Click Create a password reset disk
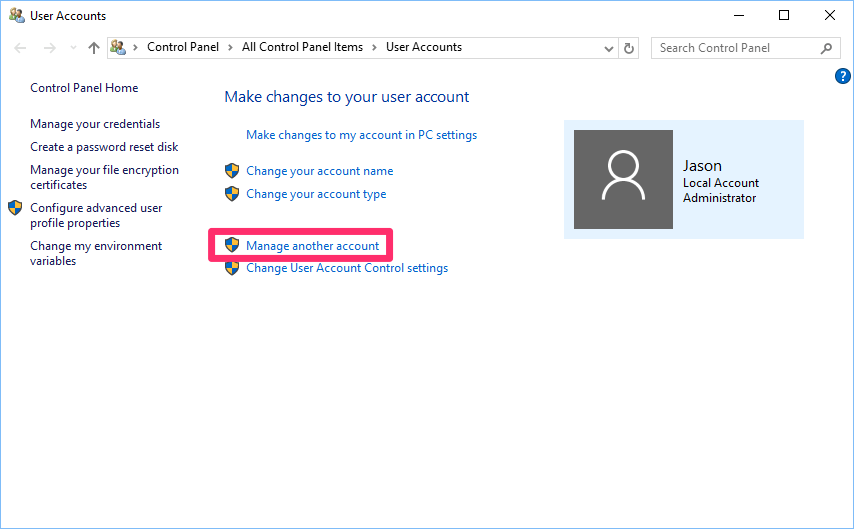This screenshot has width=854, height=529. point(104,147)
